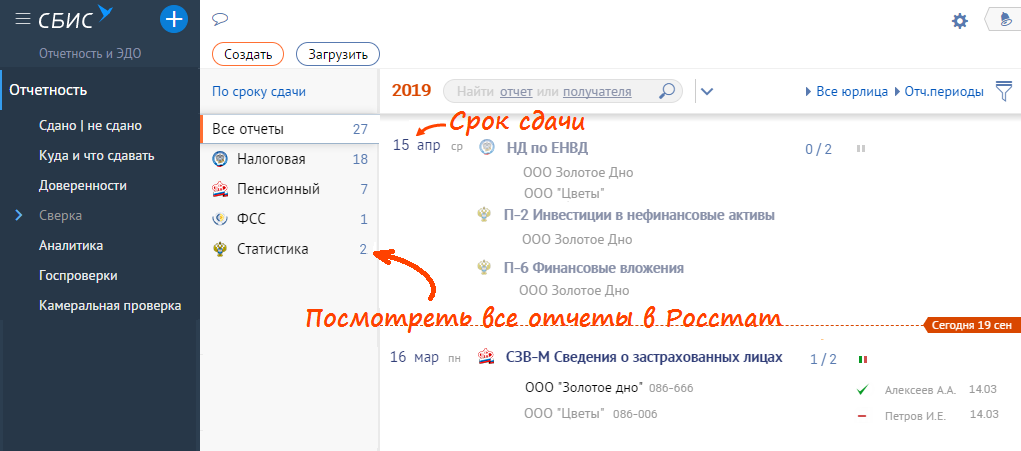This screenshot has height=451, width=1021.
Task: Open the hamburger menu next to СБИС logo
Action: pyautogui.click(x=23, y=20)
